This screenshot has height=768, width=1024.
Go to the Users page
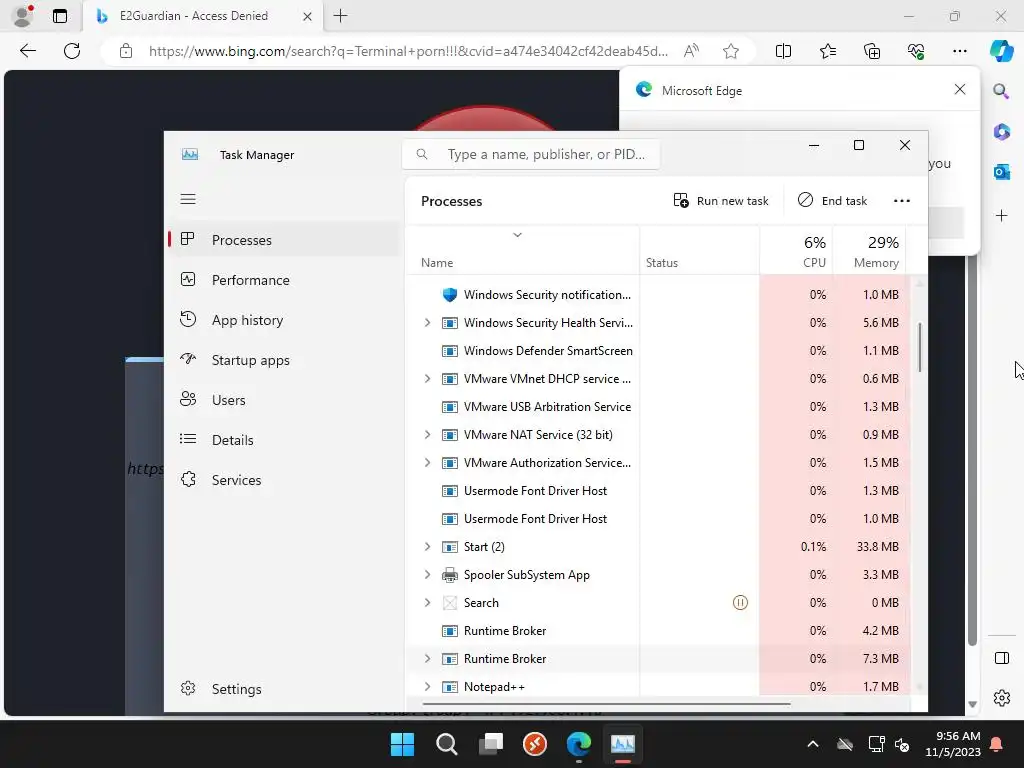pyautogui.click(x=284, y=400)
